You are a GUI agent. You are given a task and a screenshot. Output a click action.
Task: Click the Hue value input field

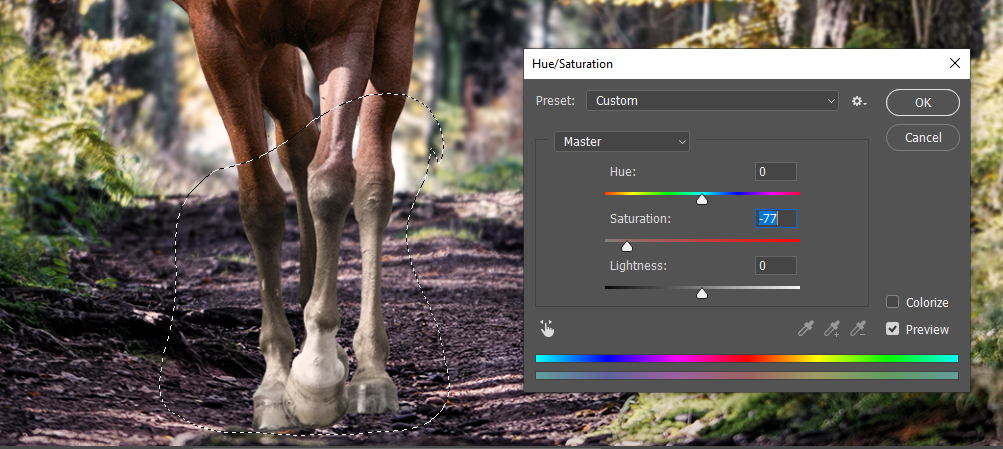pos(775,171)
